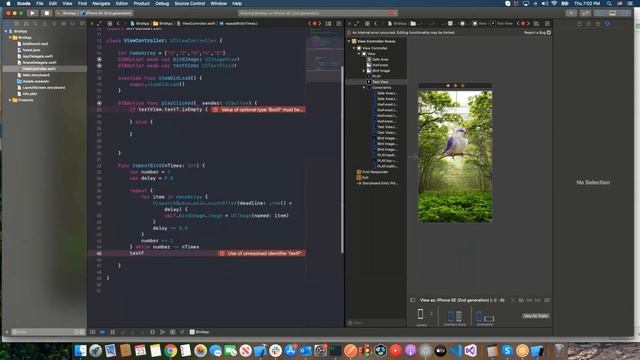Toggle the navigator panel visibility button
This screenshot has height=360, width=640.
tap(600, 13)
